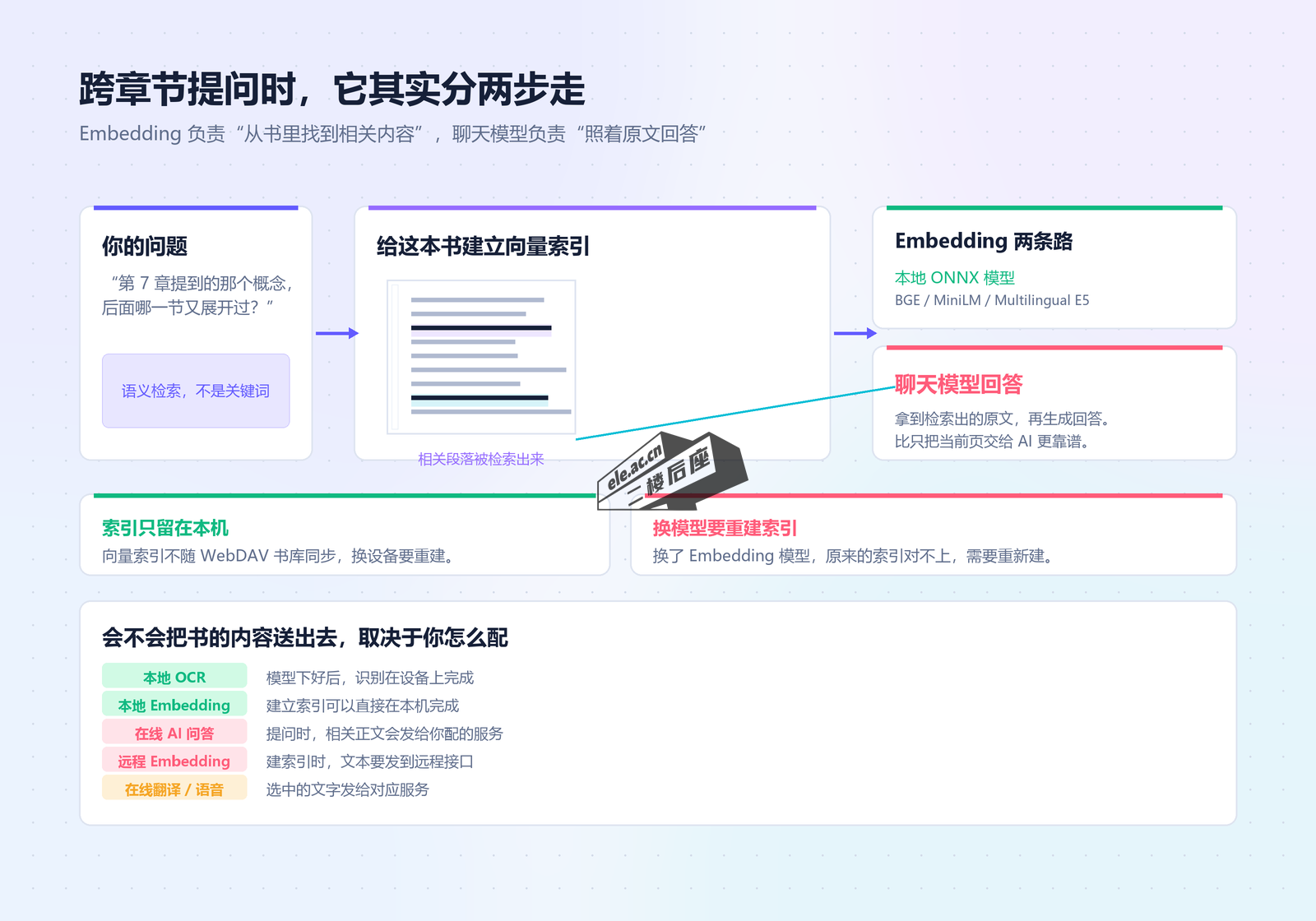1316x921 pixels.
Task: Click the orange 在线翻译 / 语音 tag
Action: tap(174, 789)
